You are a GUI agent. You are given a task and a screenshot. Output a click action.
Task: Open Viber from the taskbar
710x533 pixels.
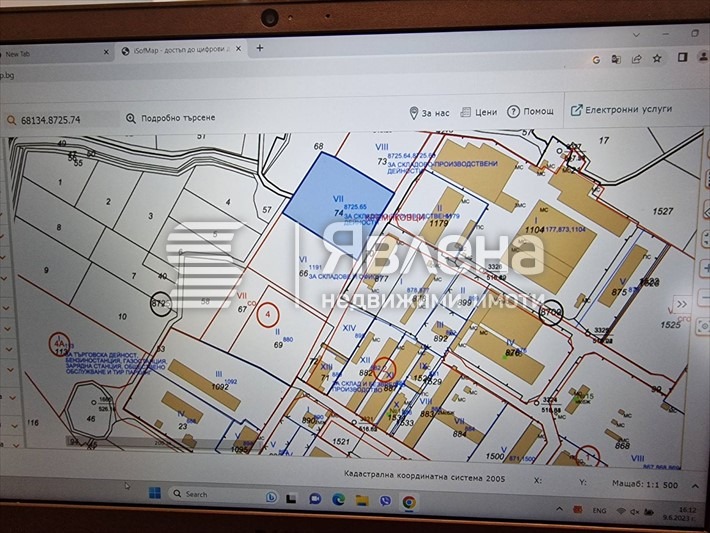tap(385, 501)
